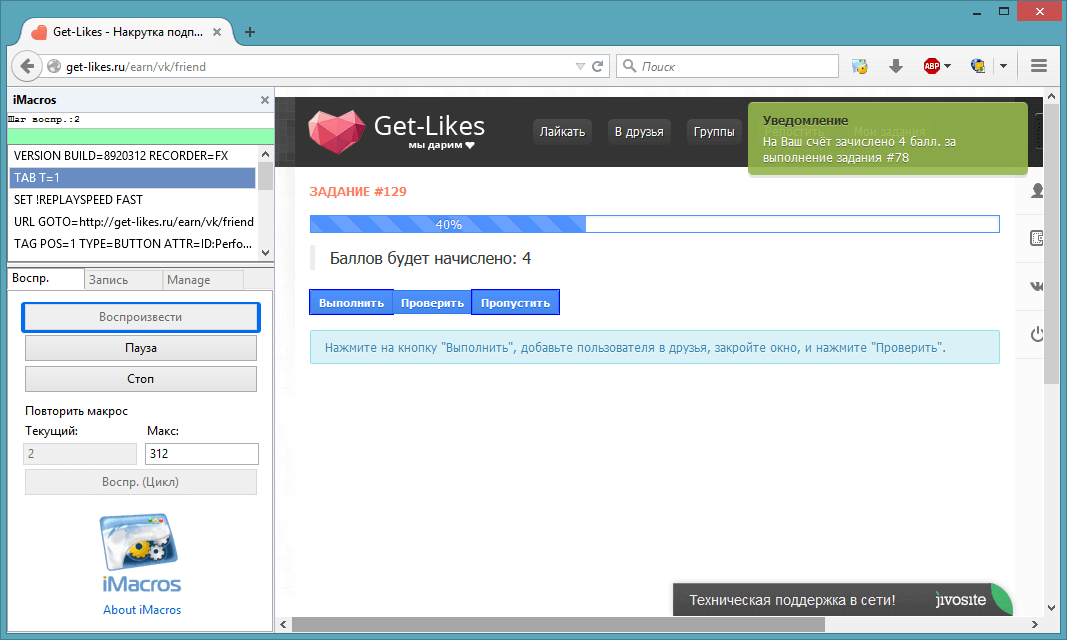The width and height of the screenshot is (1067, 640).
Task: Click the Текущий field showing 2
Action: pyautogui.click(x=80, y=454)
